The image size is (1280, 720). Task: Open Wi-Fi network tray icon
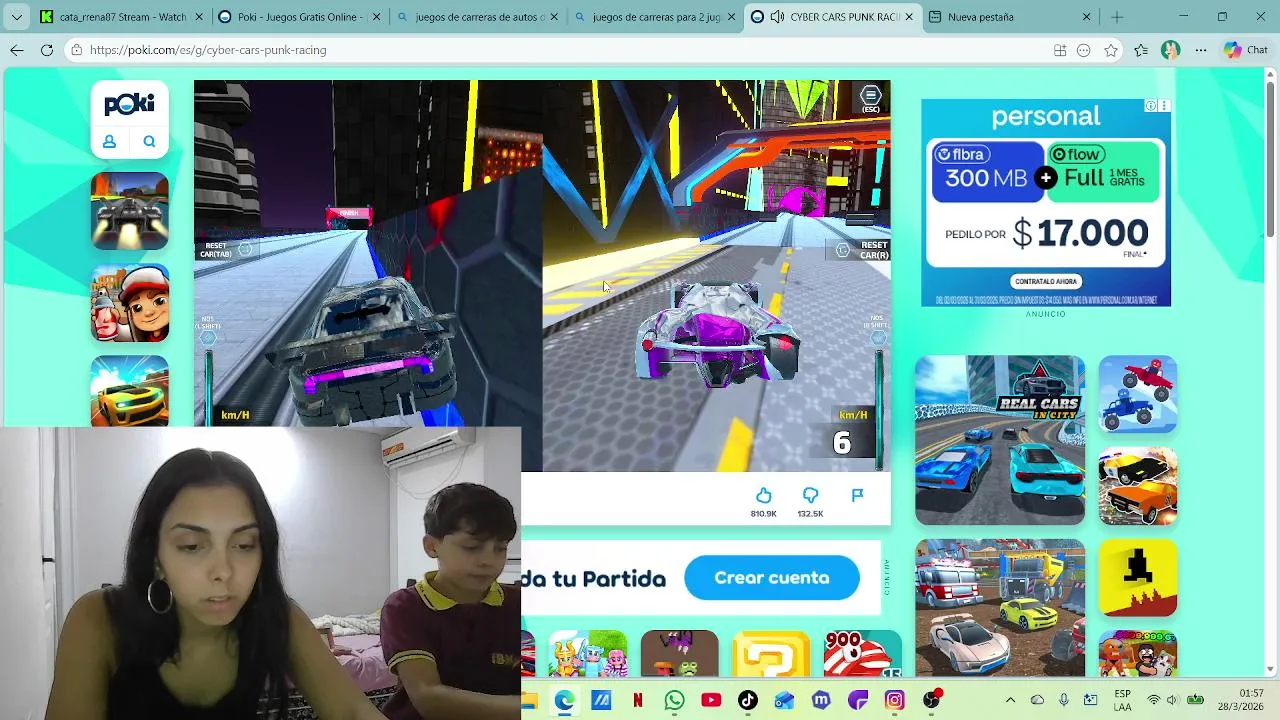pos(1154,700)
